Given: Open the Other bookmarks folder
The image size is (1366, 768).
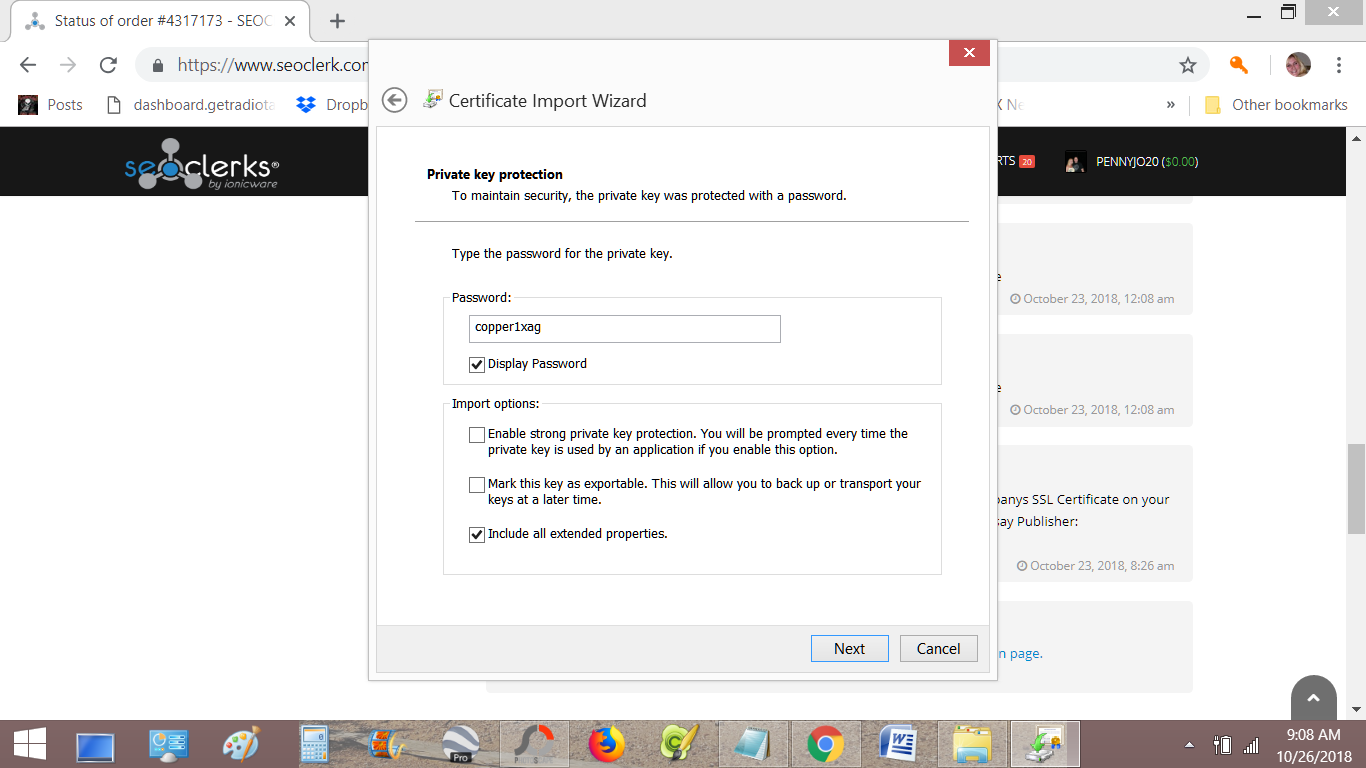Looking at the screenshot, I should point(1276,105).
